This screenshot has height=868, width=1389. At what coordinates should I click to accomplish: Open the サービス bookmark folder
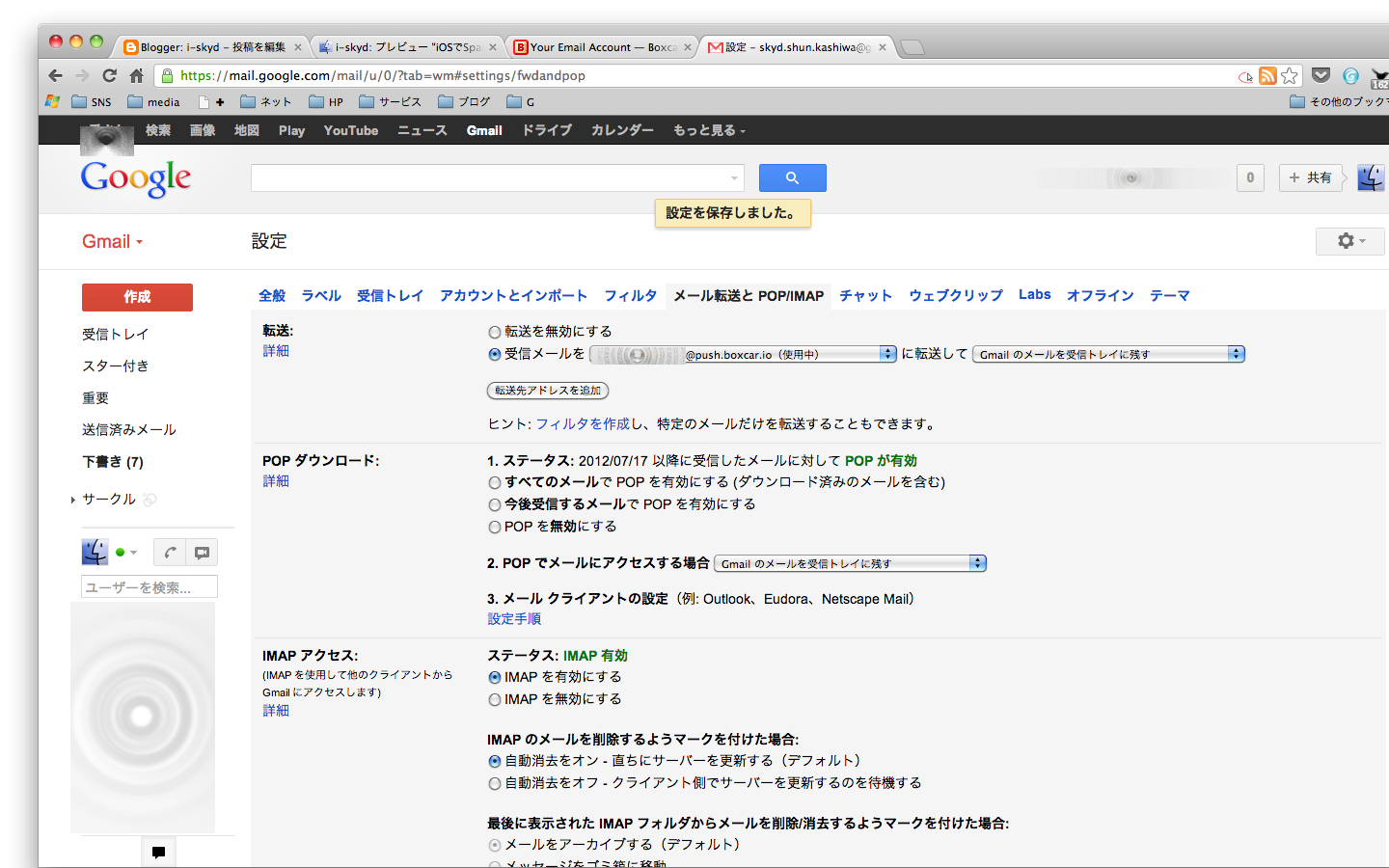pyautogui.click(x=390, y=101)
